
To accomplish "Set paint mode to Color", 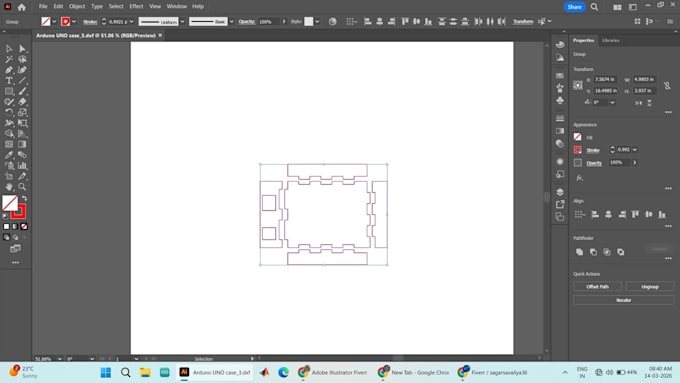I will (6, 226).
